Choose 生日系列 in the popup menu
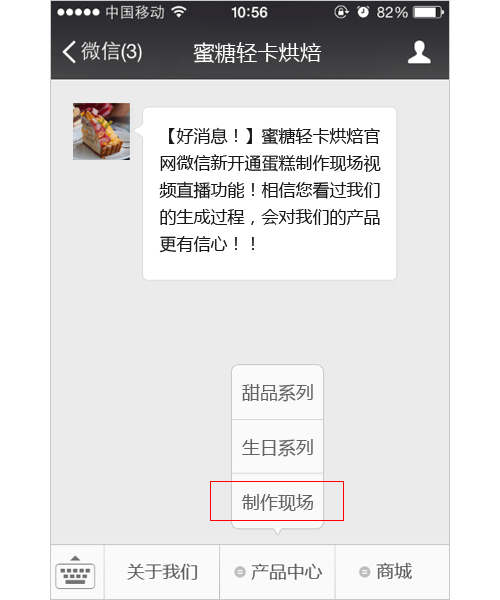 click(278, 447)
